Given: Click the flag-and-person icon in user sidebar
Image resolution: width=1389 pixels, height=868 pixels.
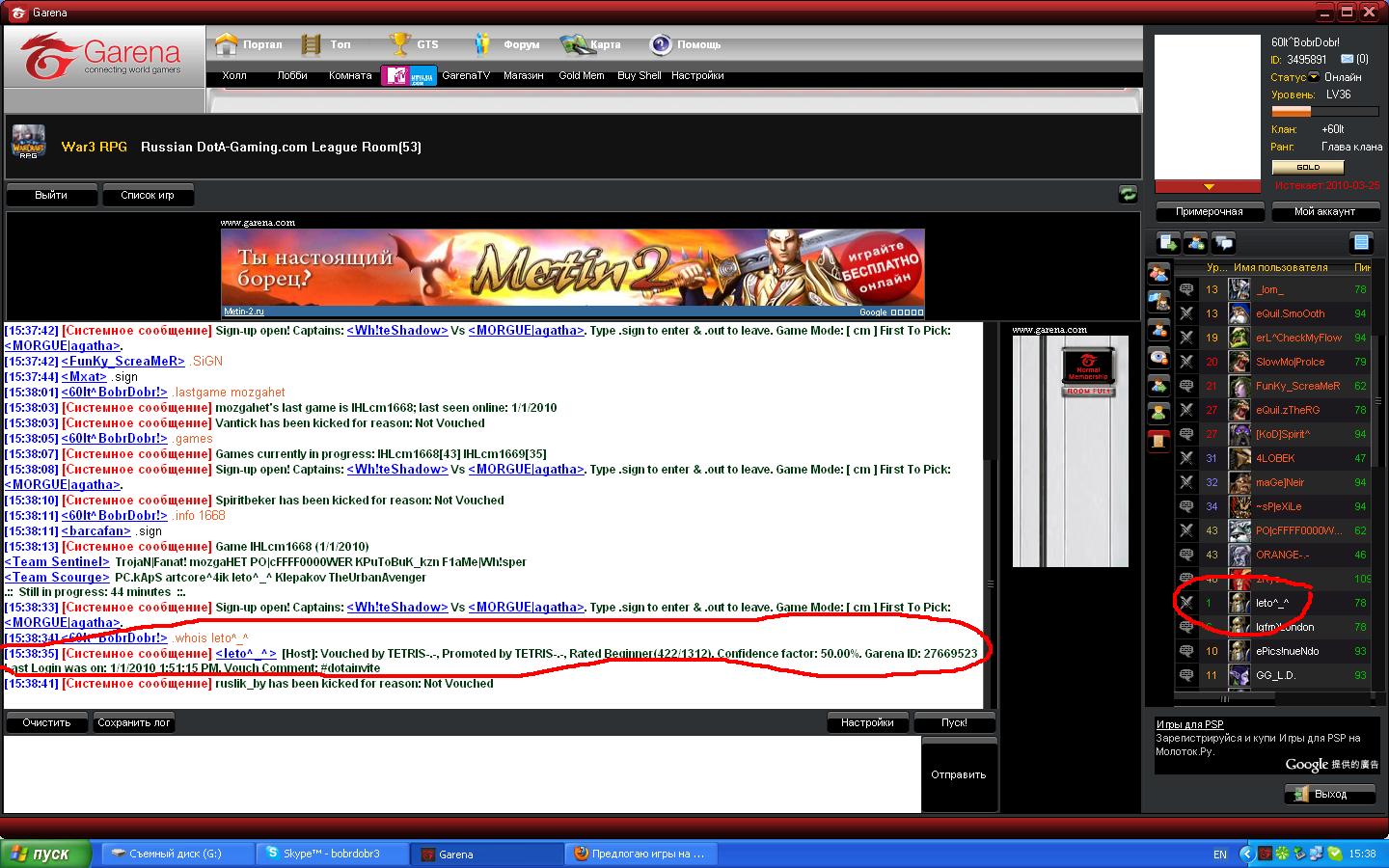Looking at the screenshot, I should [1158, 302].
